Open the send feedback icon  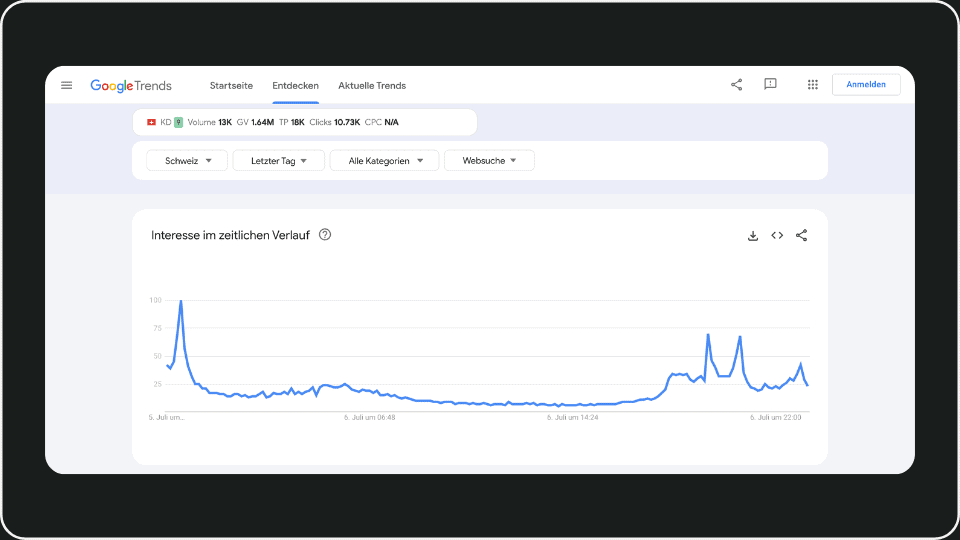[770, 84]
